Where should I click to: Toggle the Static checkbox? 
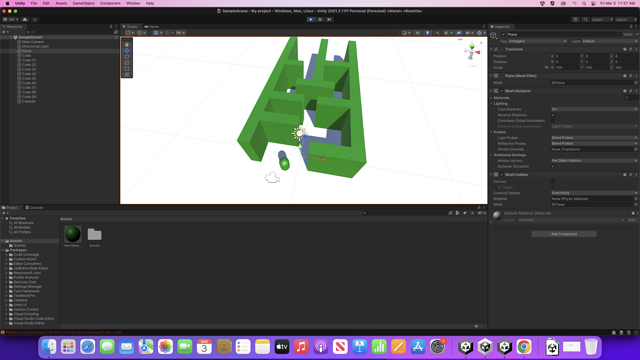click(620, 35)
